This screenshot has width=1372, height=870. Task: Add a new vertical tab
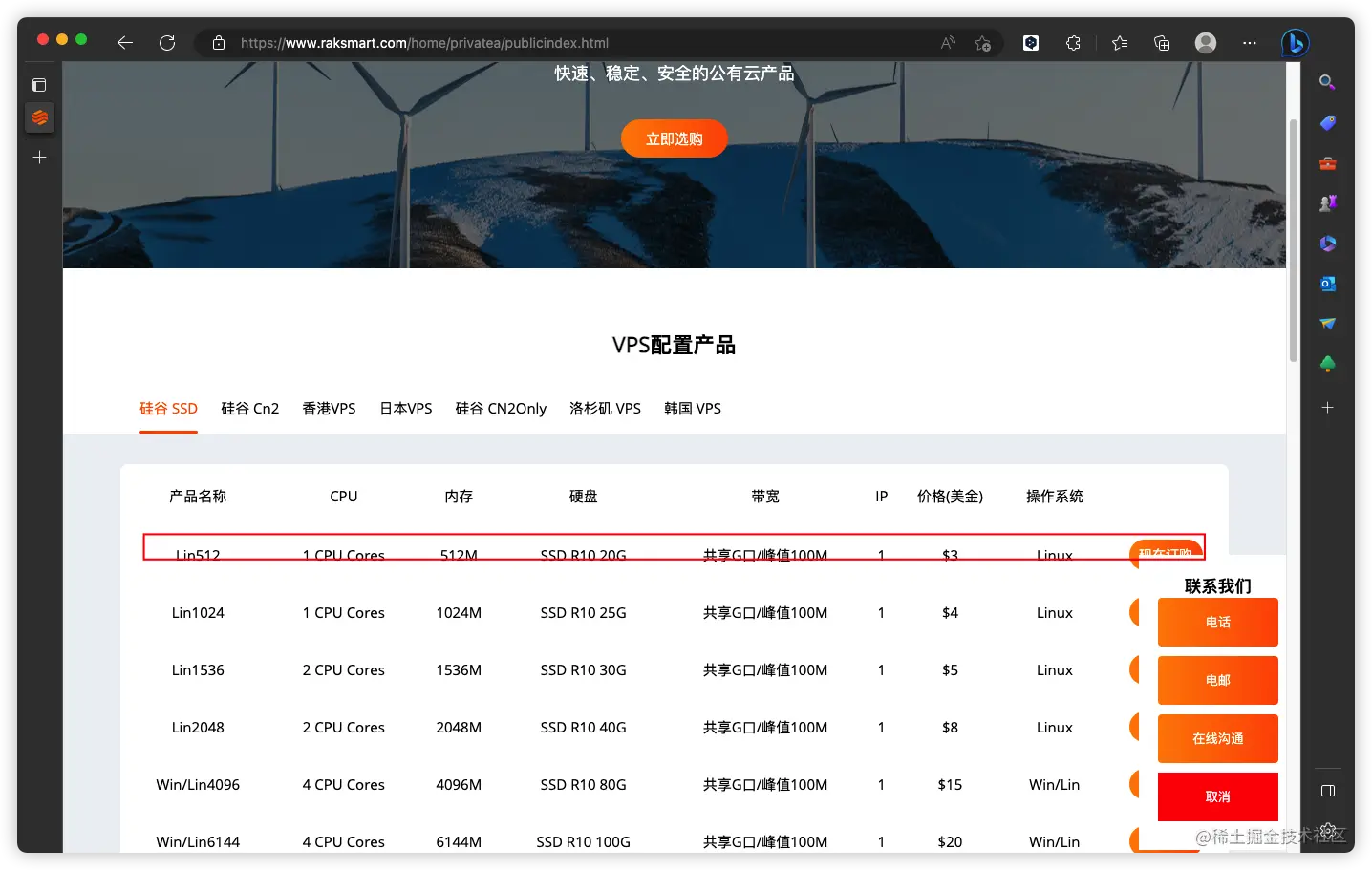[39, 157]
